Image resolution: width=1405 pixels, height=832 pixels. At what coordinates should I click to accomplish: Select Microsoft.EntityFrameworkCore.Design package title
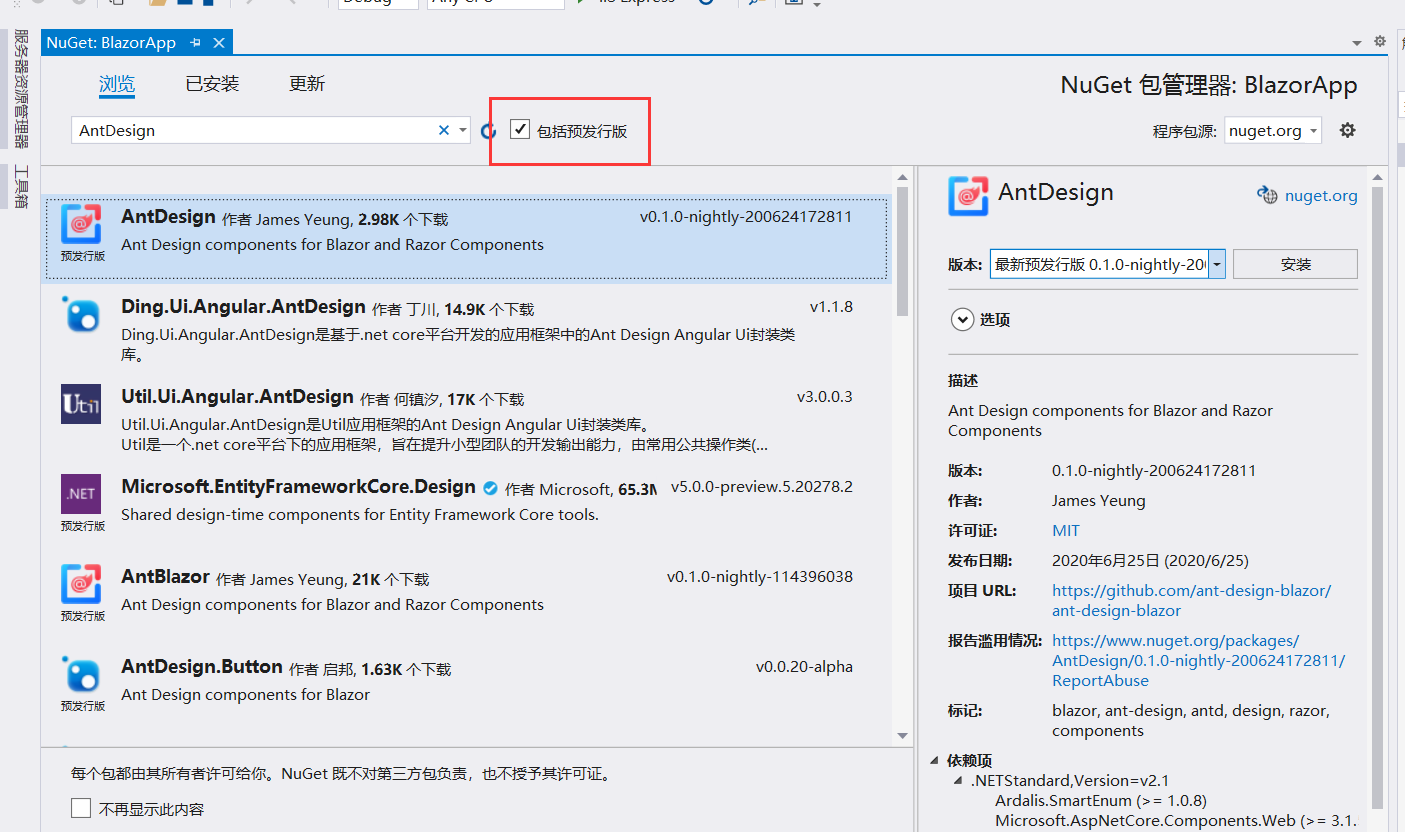click(298, 487)
